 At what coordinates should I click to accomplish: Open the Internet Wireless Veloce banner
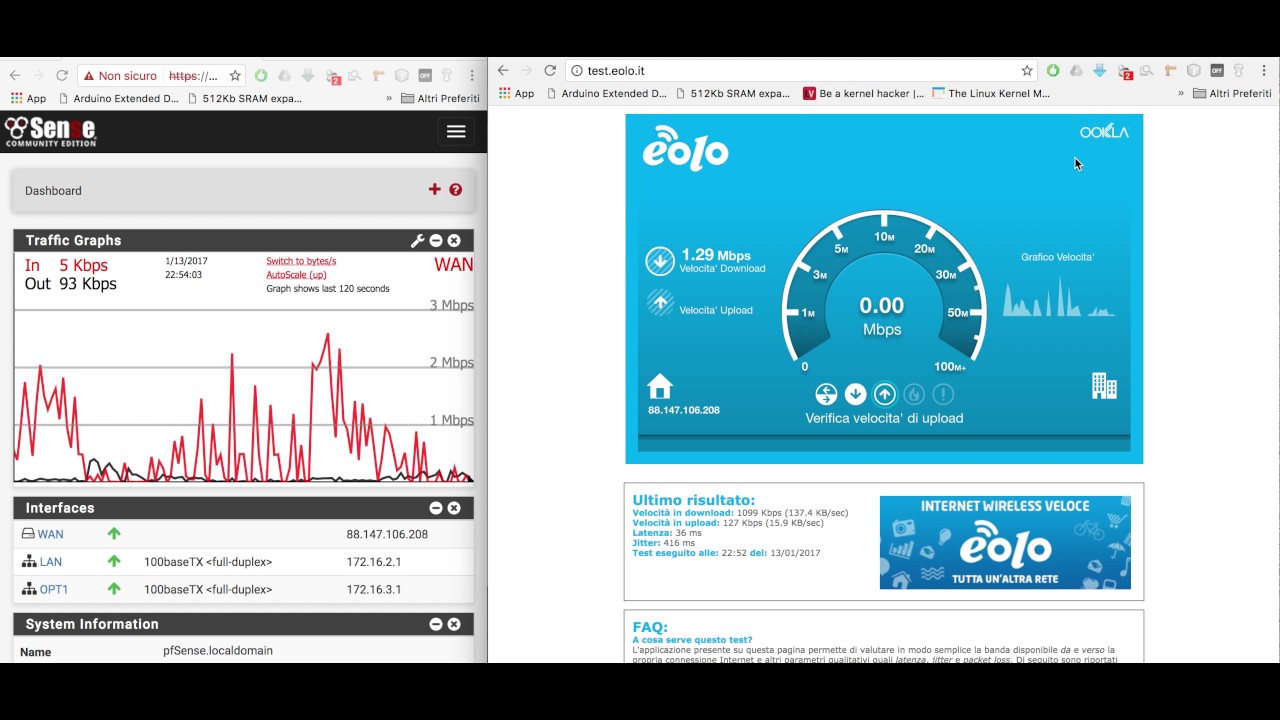tap(1005, 543)
